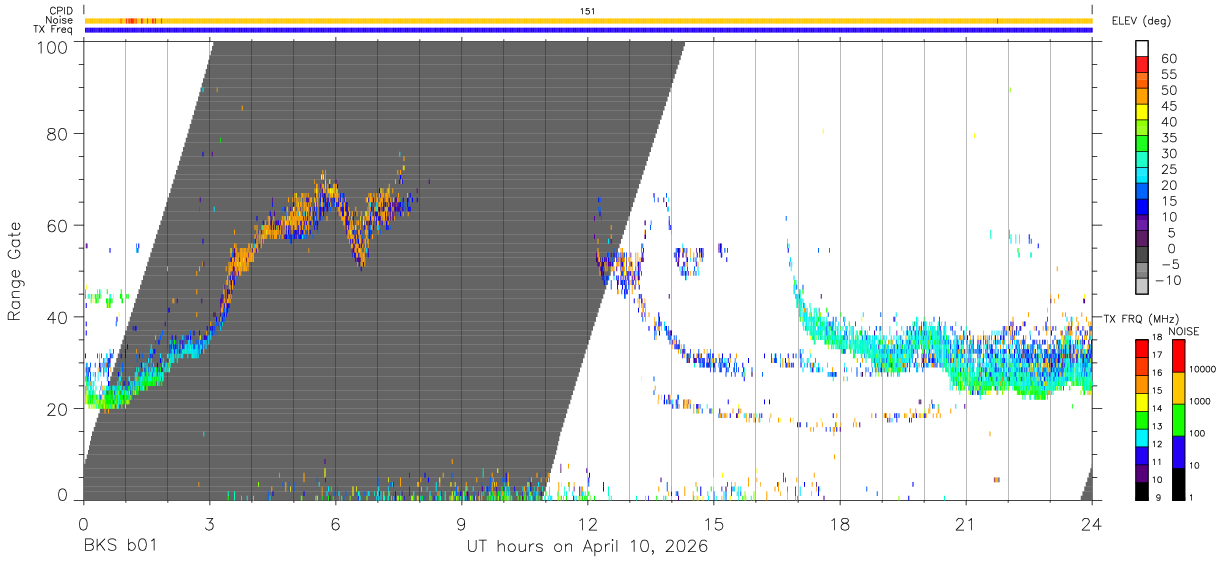Click the blue 10–100 NOISE color band

point(1177,452)
